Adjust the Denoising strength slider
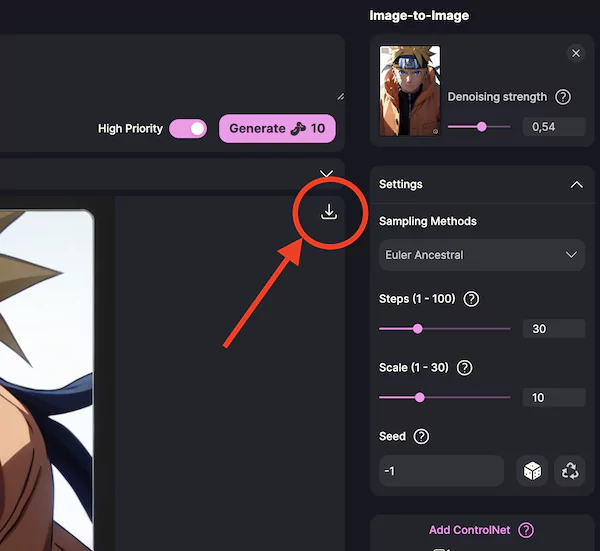The height and width of the screenshot is (551, 600). (x=481, y=127)
